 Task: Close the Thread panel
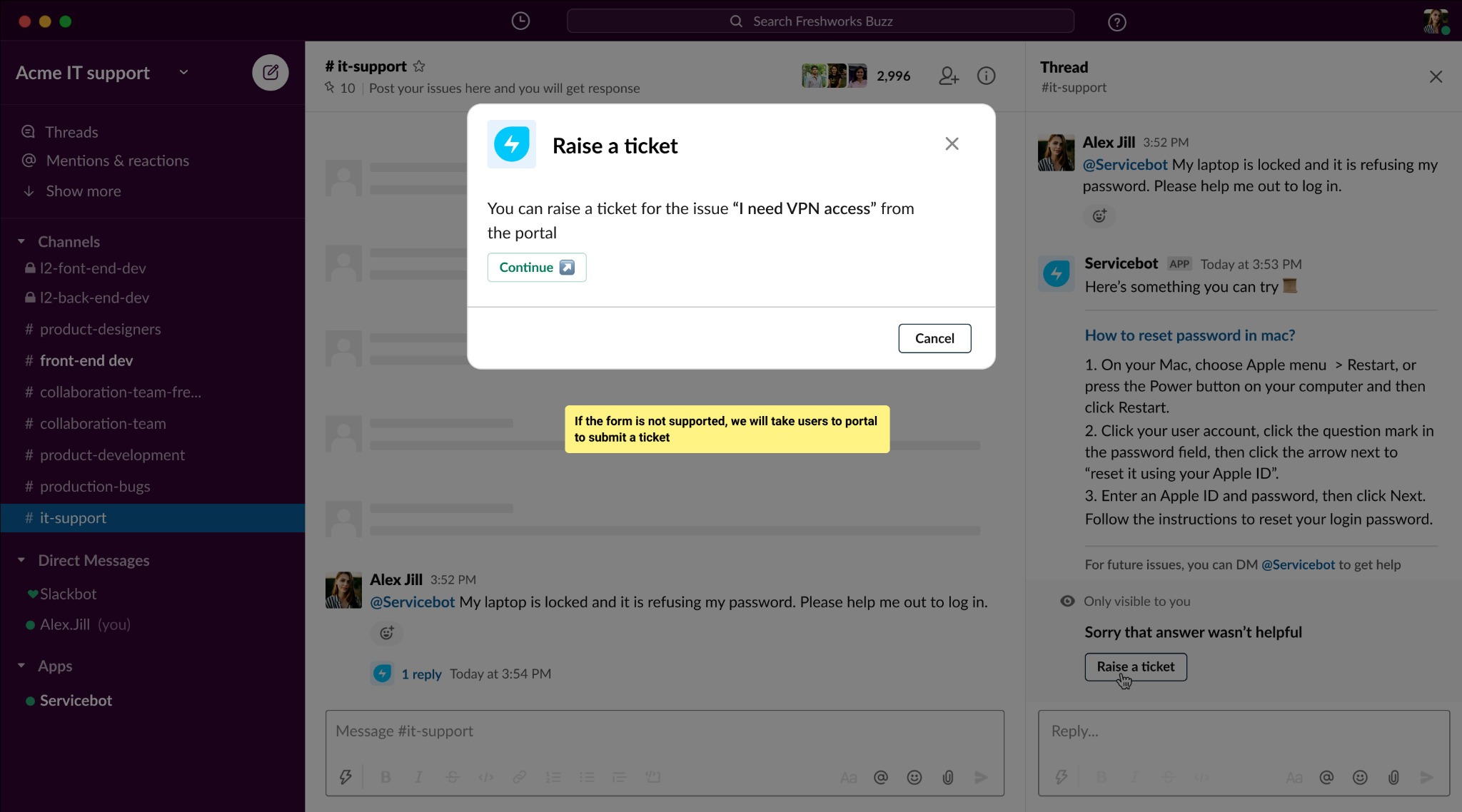(1436, 76)
